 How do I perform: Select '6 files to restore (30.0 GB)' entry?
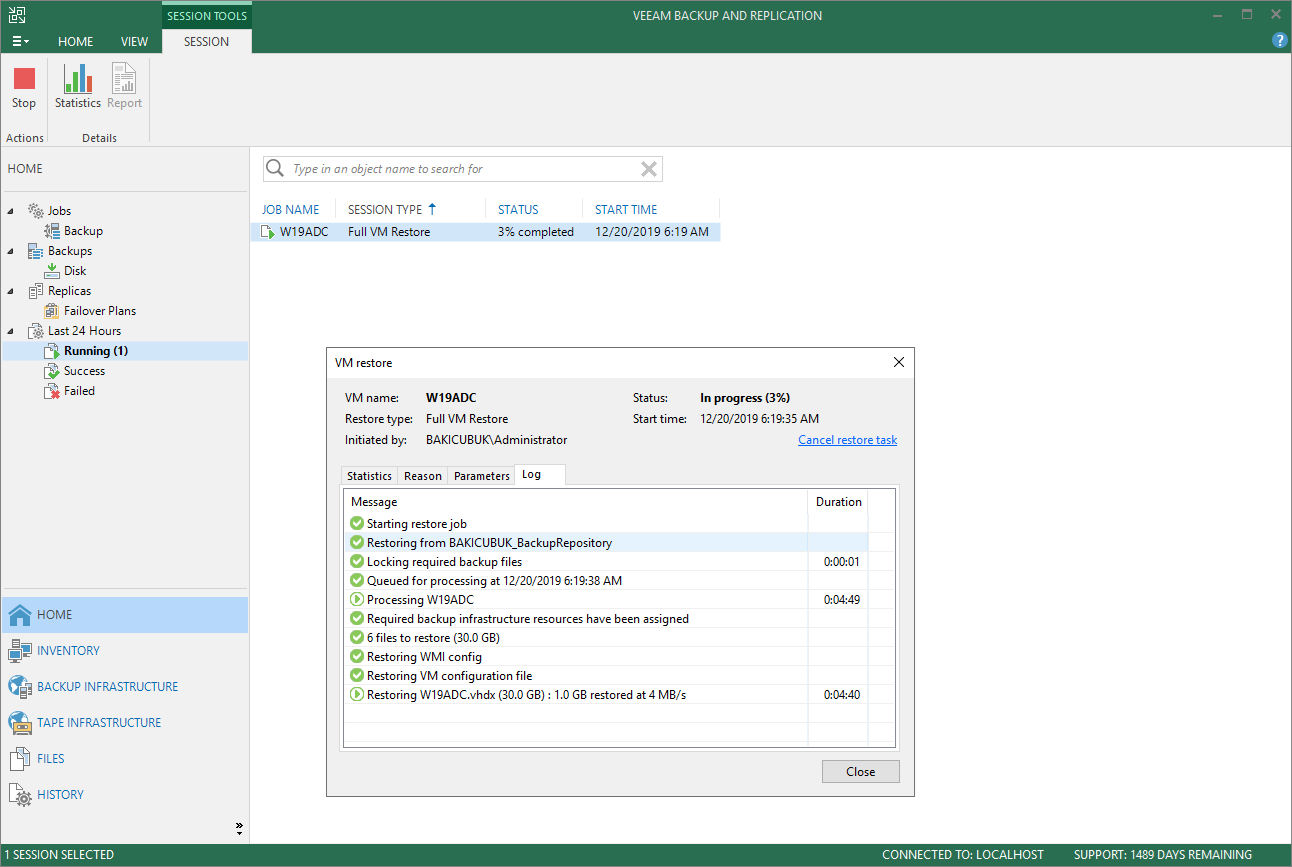[606, 638]
